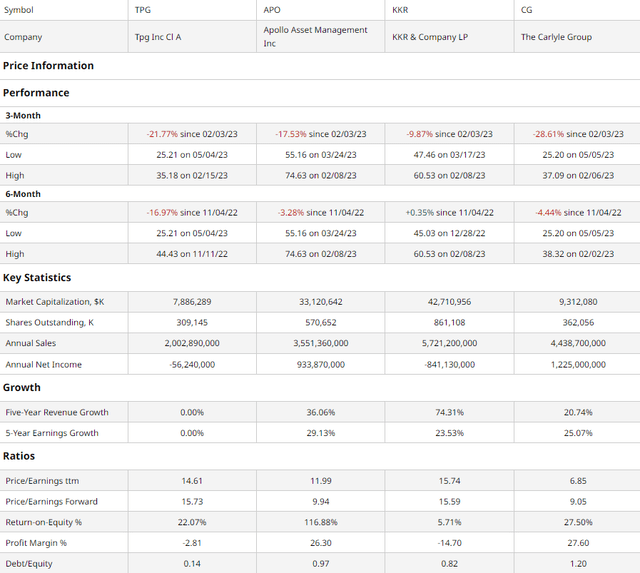Click the CG symbol header
The image size is (640, 573).
coord(527,10)
